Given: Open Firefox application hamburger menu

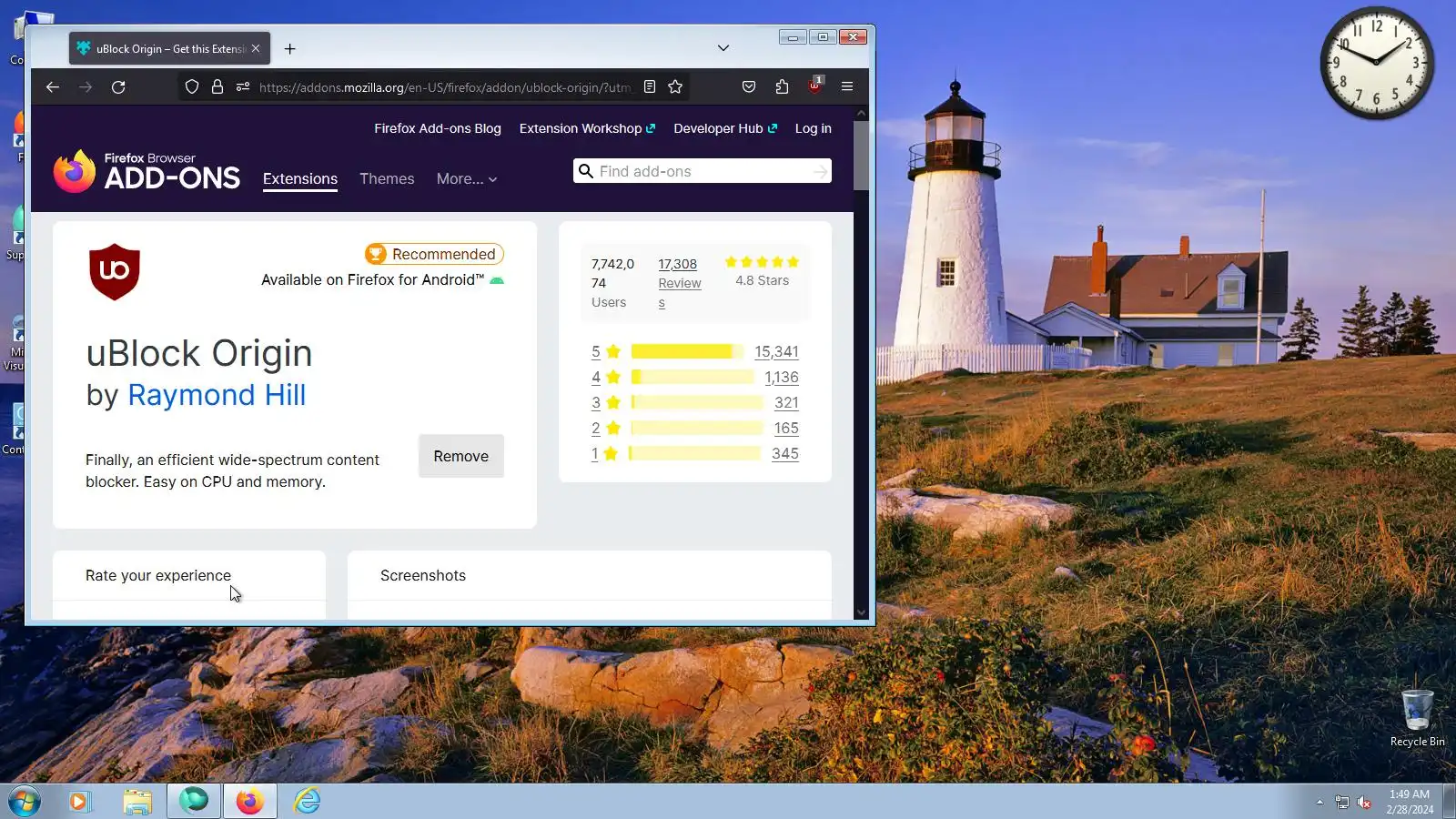Looking at the screenshot, I should (847, 87).
